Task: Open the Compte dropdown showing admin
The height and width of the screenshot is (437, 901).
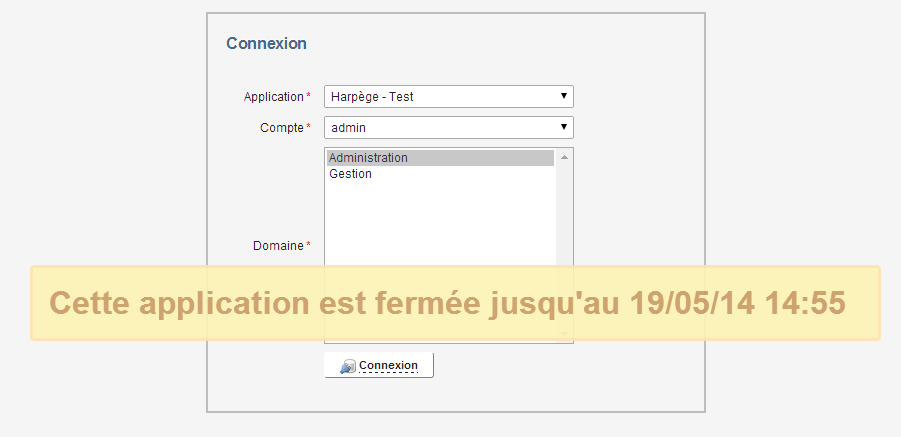Action: 440,128
